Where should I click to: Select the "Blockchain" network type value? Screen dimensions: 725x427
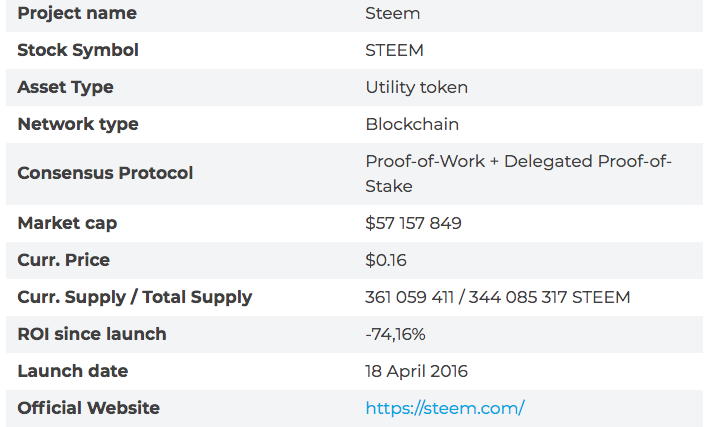click(x=413, y=124)
